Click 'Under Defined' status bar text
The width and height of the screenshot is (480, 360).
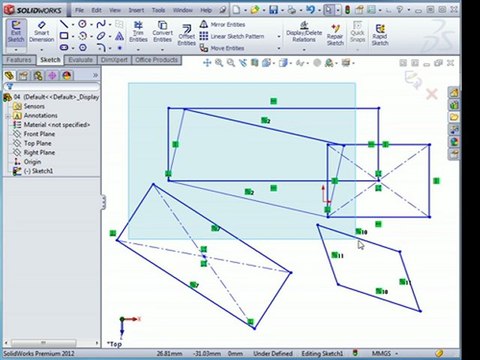coord(273,353)
